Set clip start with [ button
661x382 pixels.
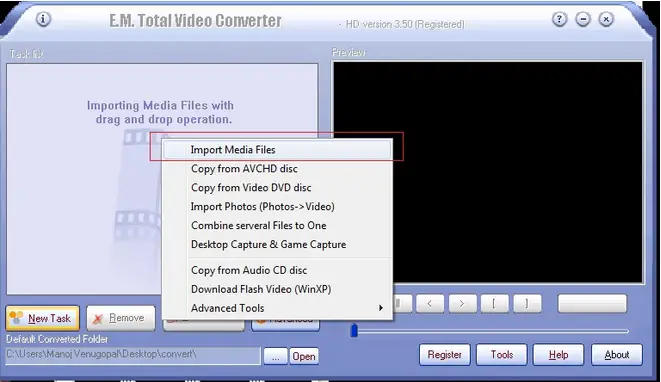[494, 304]
